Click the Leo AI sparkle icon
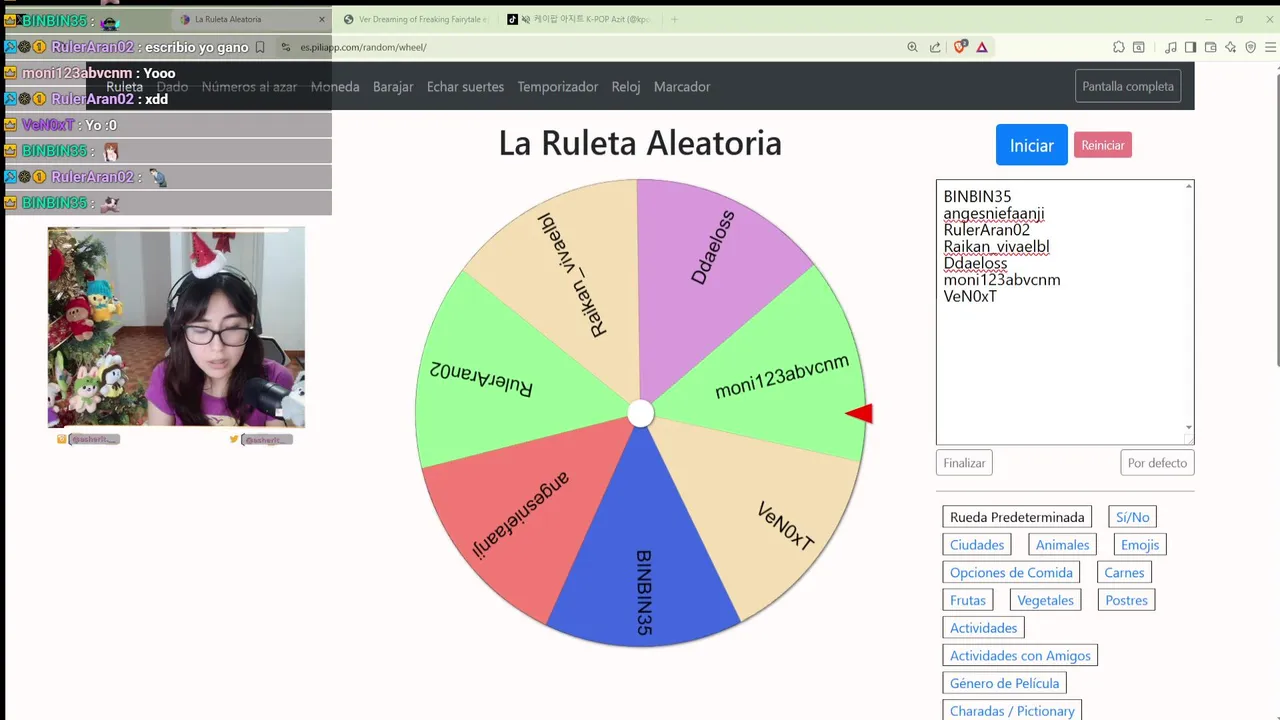Image resolution: width=1280 pixels, height=720 pixels. point(1230,47)
